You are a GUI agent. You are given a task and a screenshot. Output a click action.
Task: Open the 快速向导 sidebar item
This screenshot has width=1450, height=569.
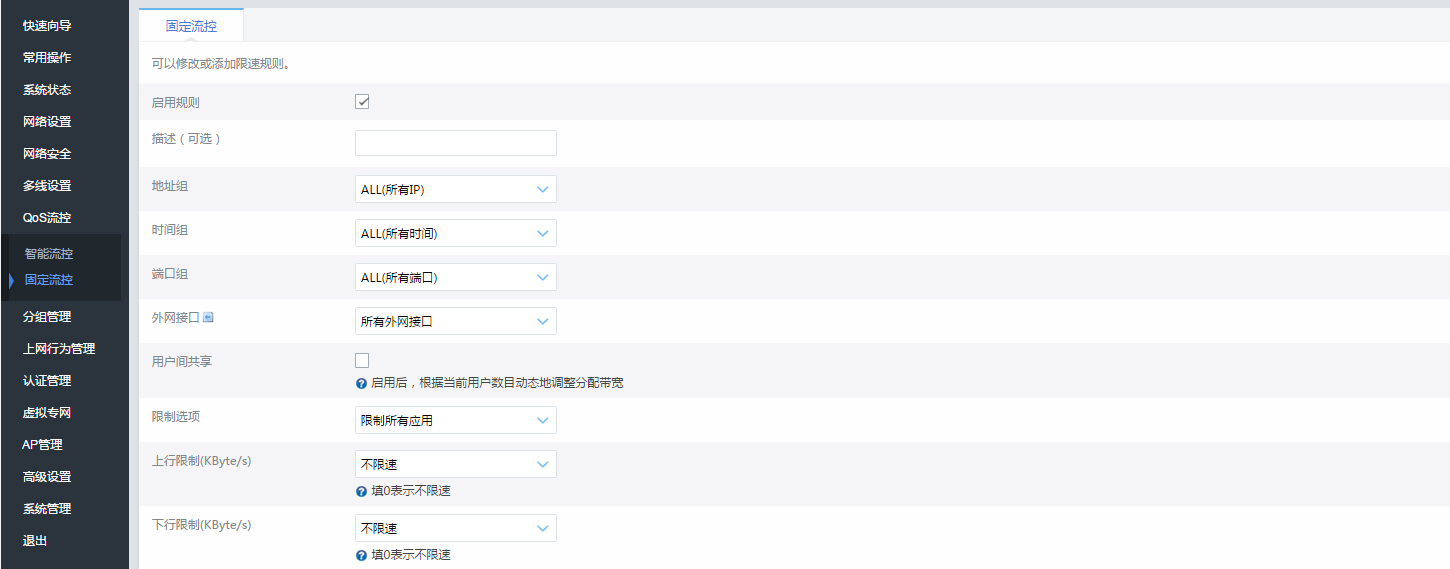[x=47, y=26]
